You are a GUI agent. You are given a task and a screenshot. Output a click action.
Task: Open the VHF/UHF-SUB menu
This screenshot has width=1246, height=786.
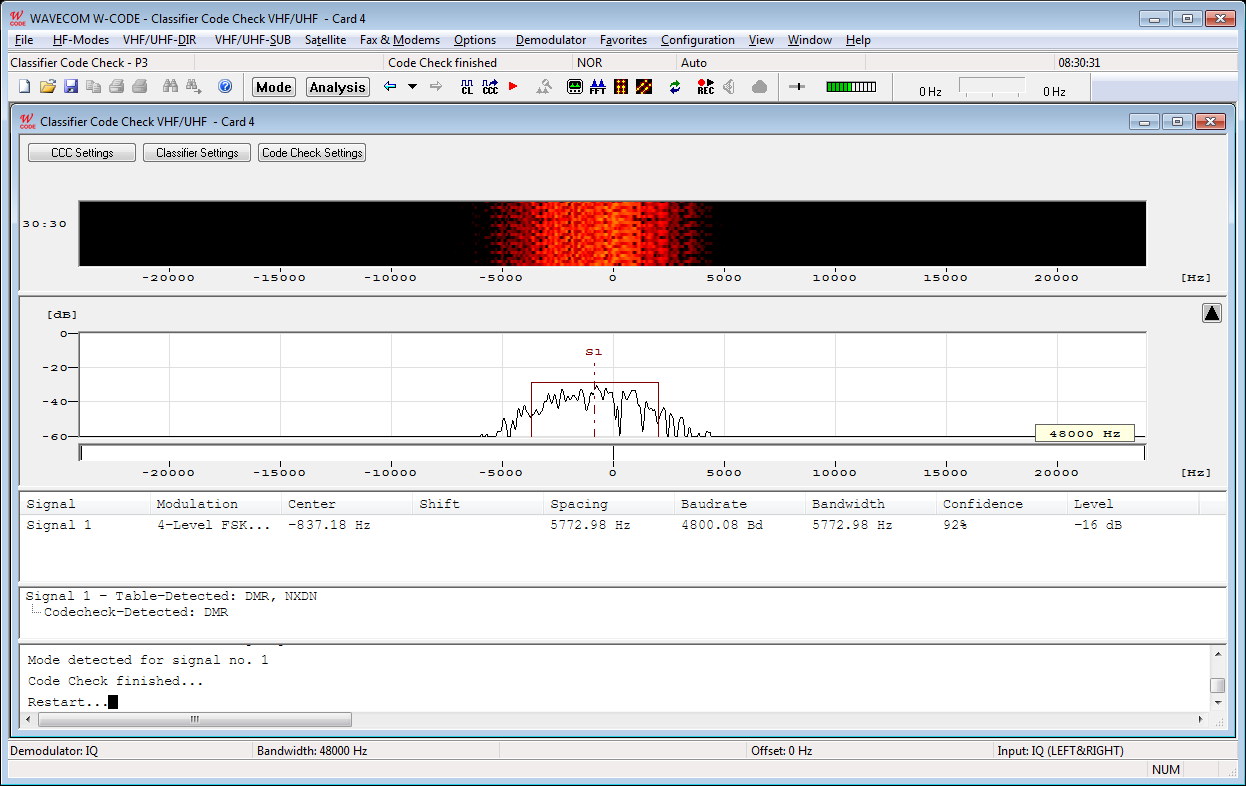253,40
